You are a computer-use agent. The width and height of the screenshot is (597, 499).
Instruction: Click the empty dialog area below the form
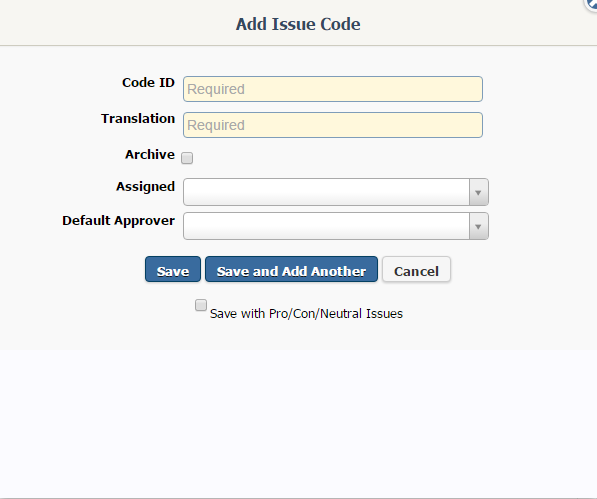pos(298,422)
